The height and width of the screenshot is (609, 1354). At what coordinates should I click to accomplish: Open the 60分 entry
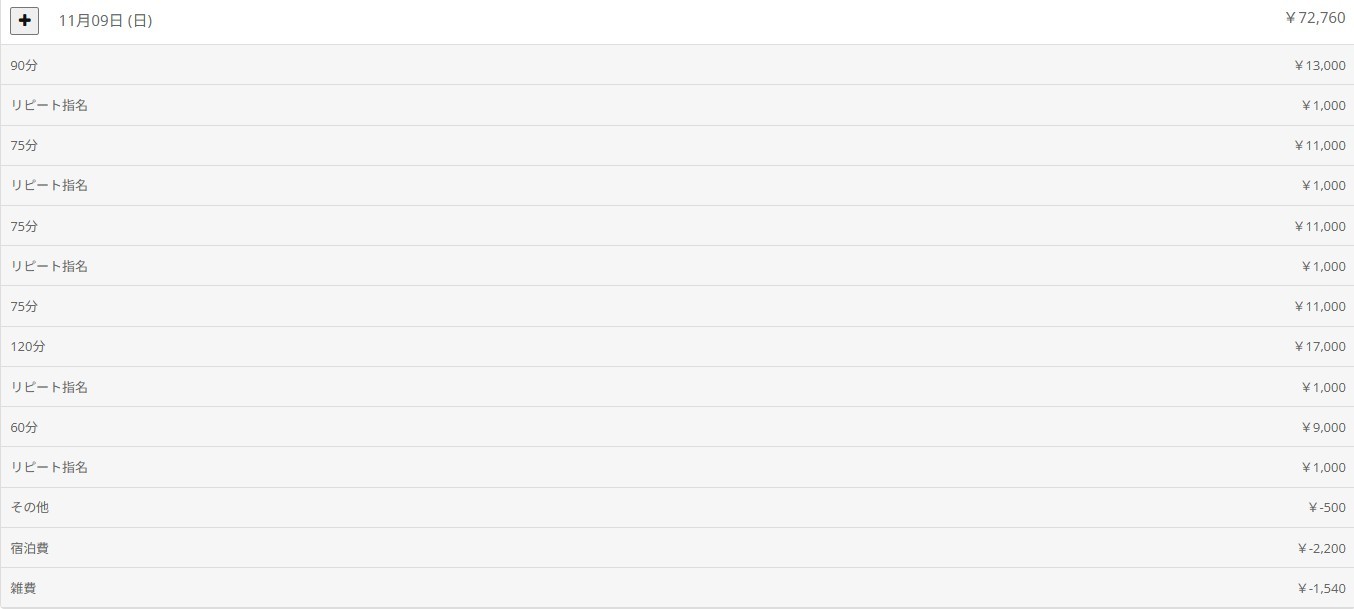pyautogui.click(x=25, y=427)
